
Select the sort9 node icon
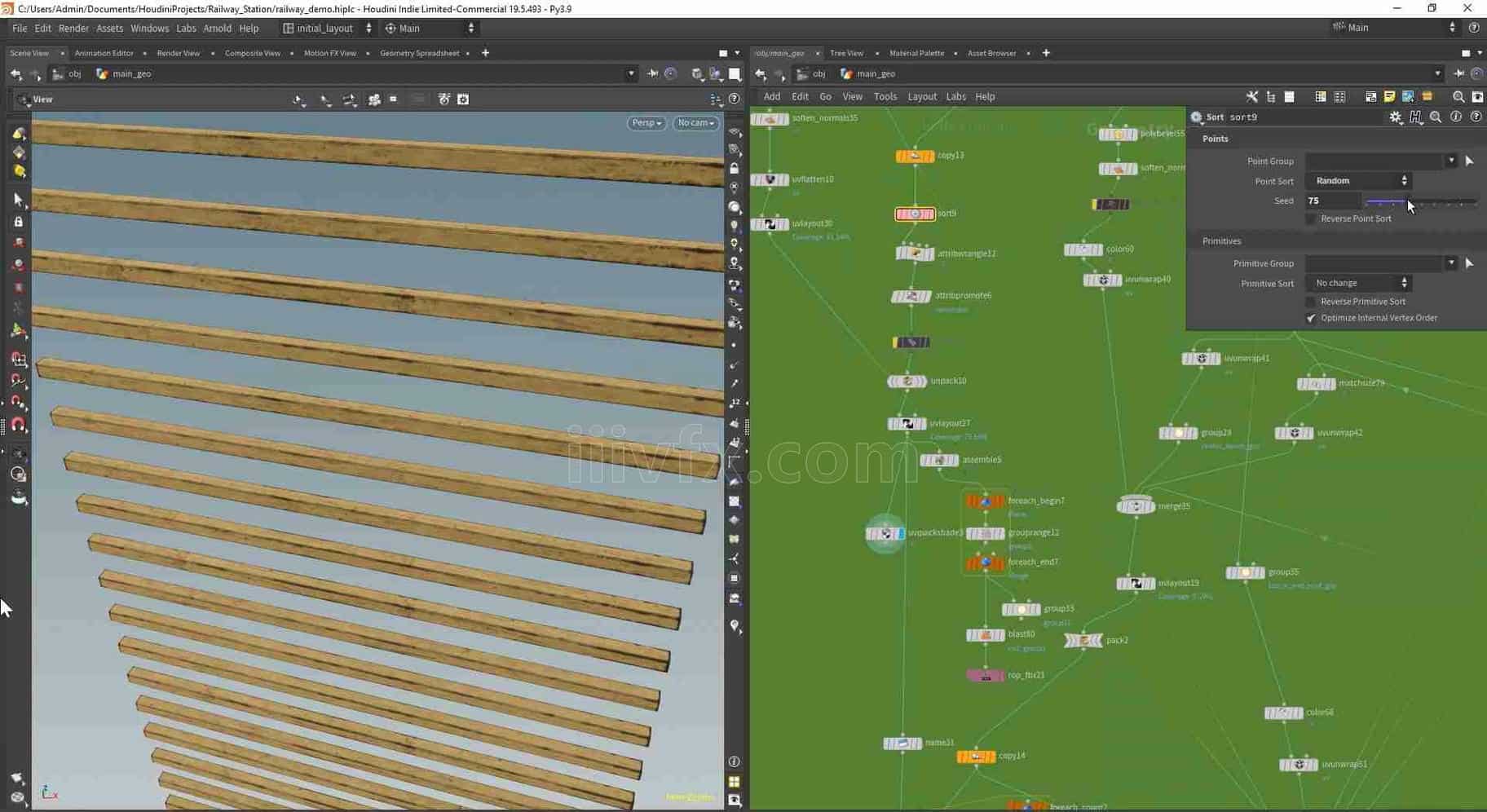(x=915, y=214)
